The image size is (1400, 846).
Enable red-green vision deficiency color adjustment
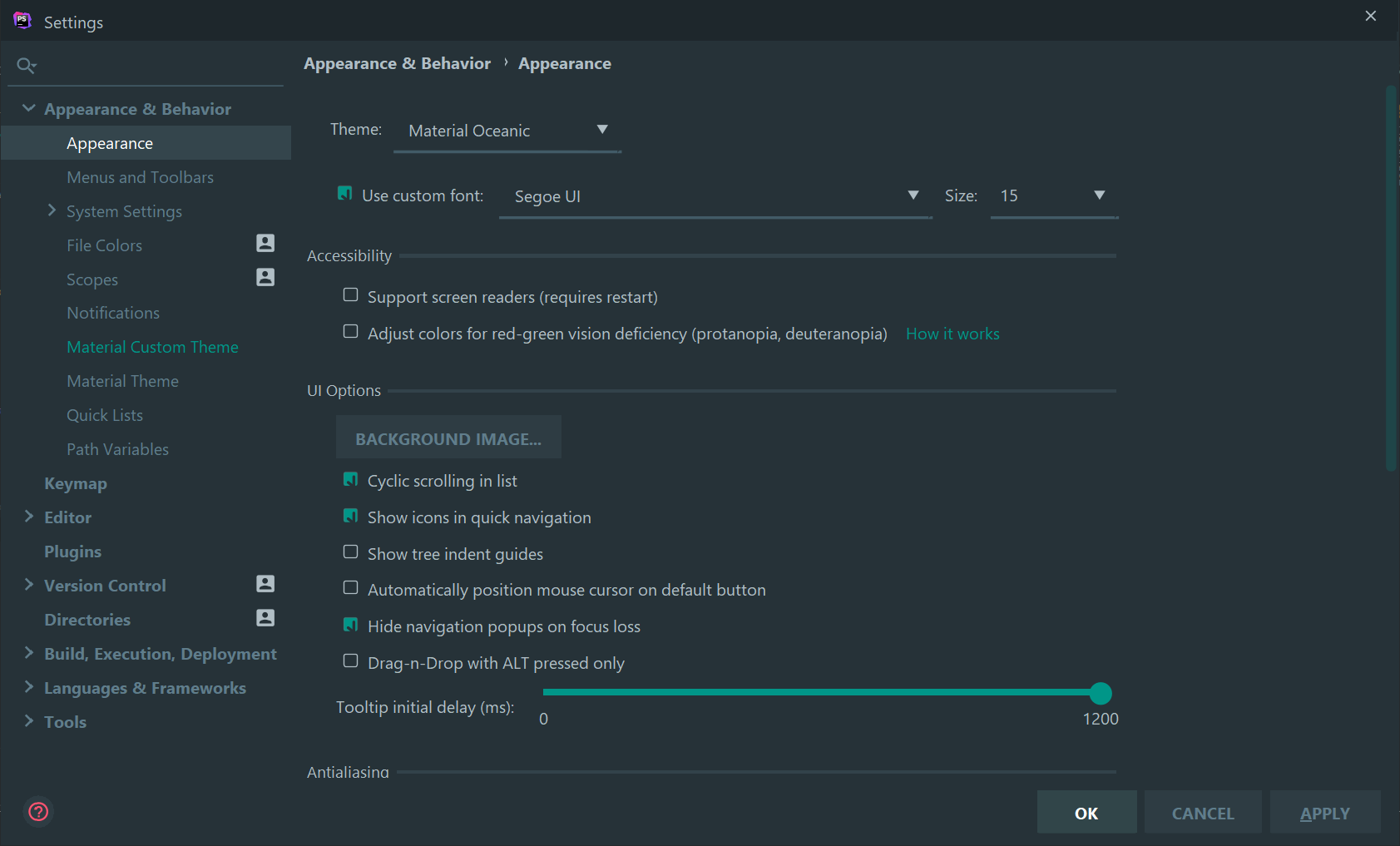(x=351, y=332)
